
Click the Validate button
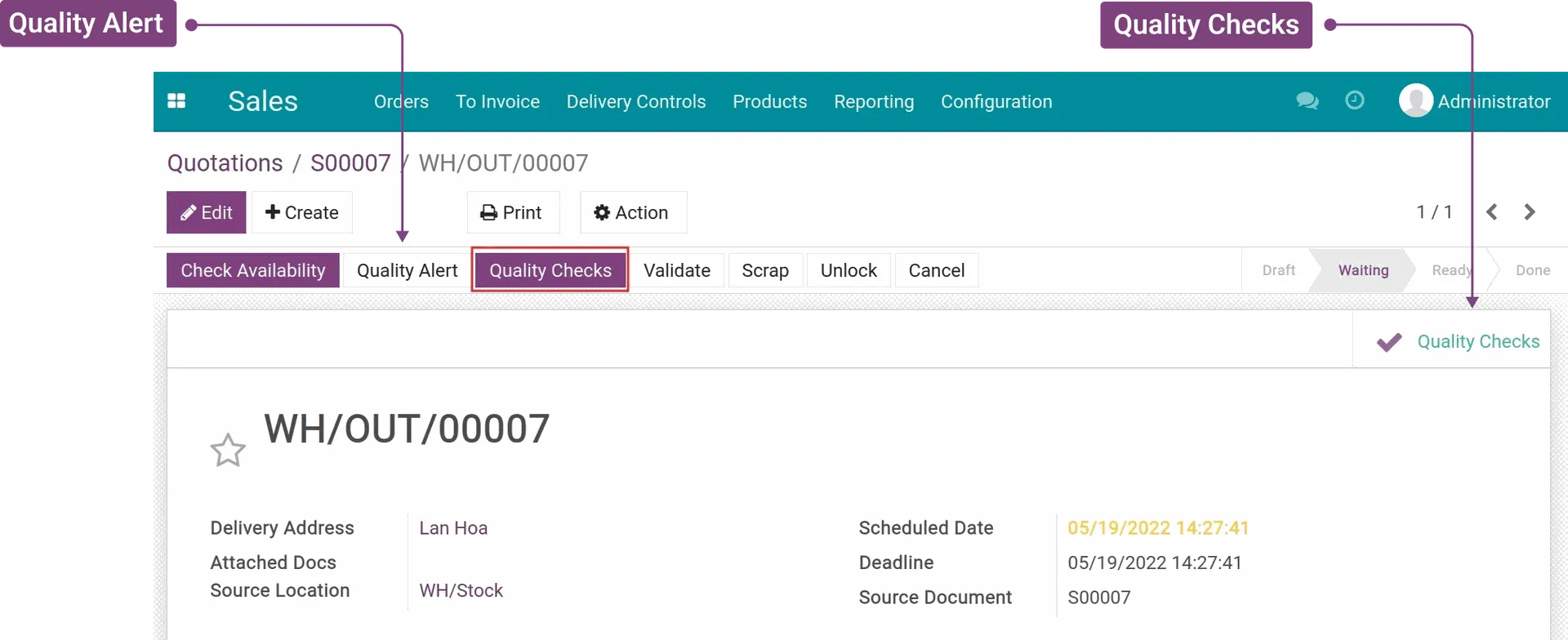pyautogui.click(x=677, y=270)
